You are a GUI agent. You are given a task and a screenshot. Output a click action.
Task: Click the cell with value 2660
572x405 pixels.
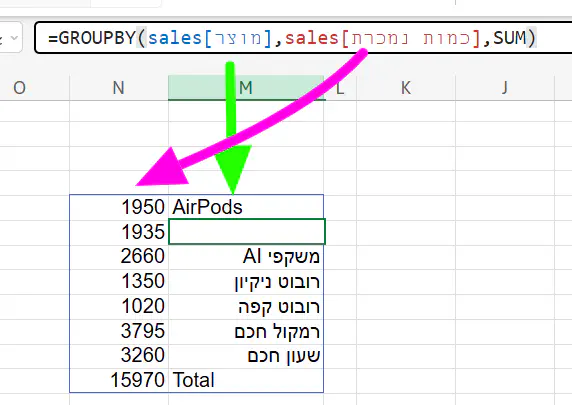(119, 256)
